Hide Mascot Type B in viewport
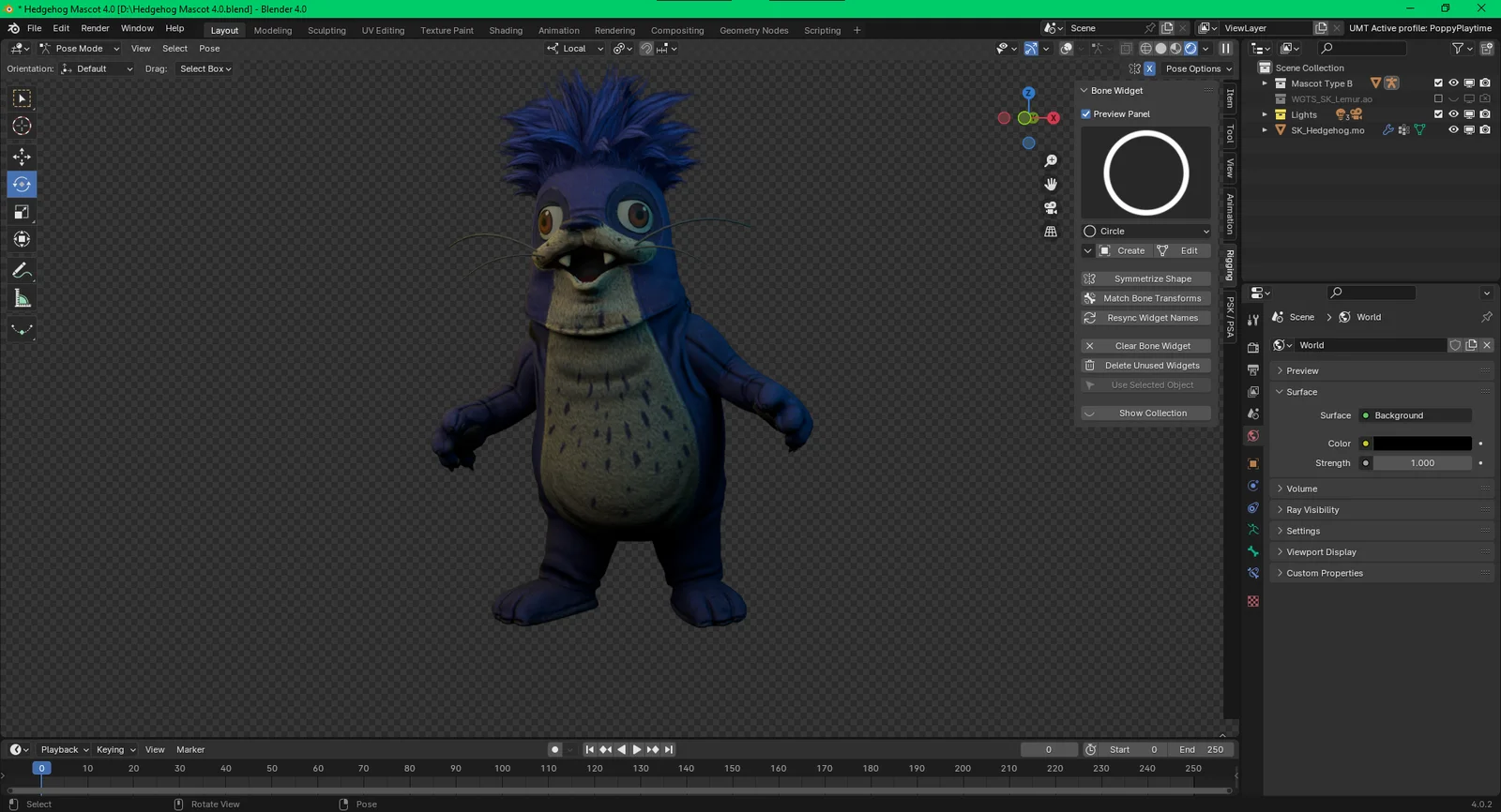Viewport: 1501px width, 812px height. click(1454, 83)
